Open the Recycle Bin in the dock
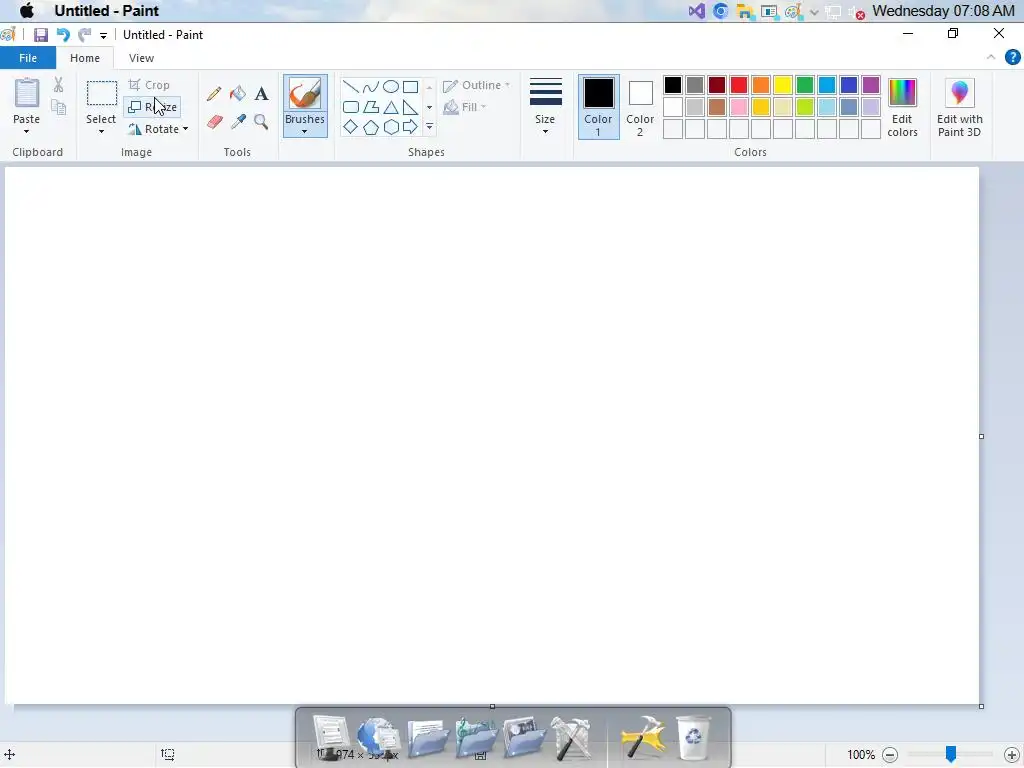This screenshot has width=1024, height=768. pos(693,737)
